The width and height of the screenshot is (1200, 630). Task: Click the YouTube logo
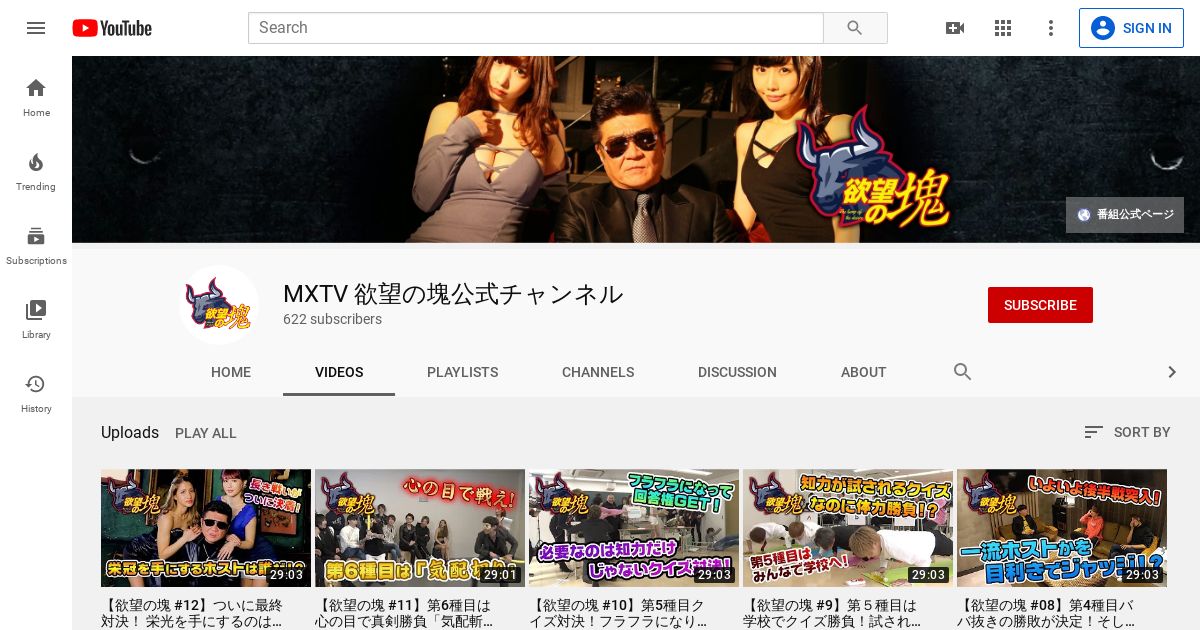point(112,28)
